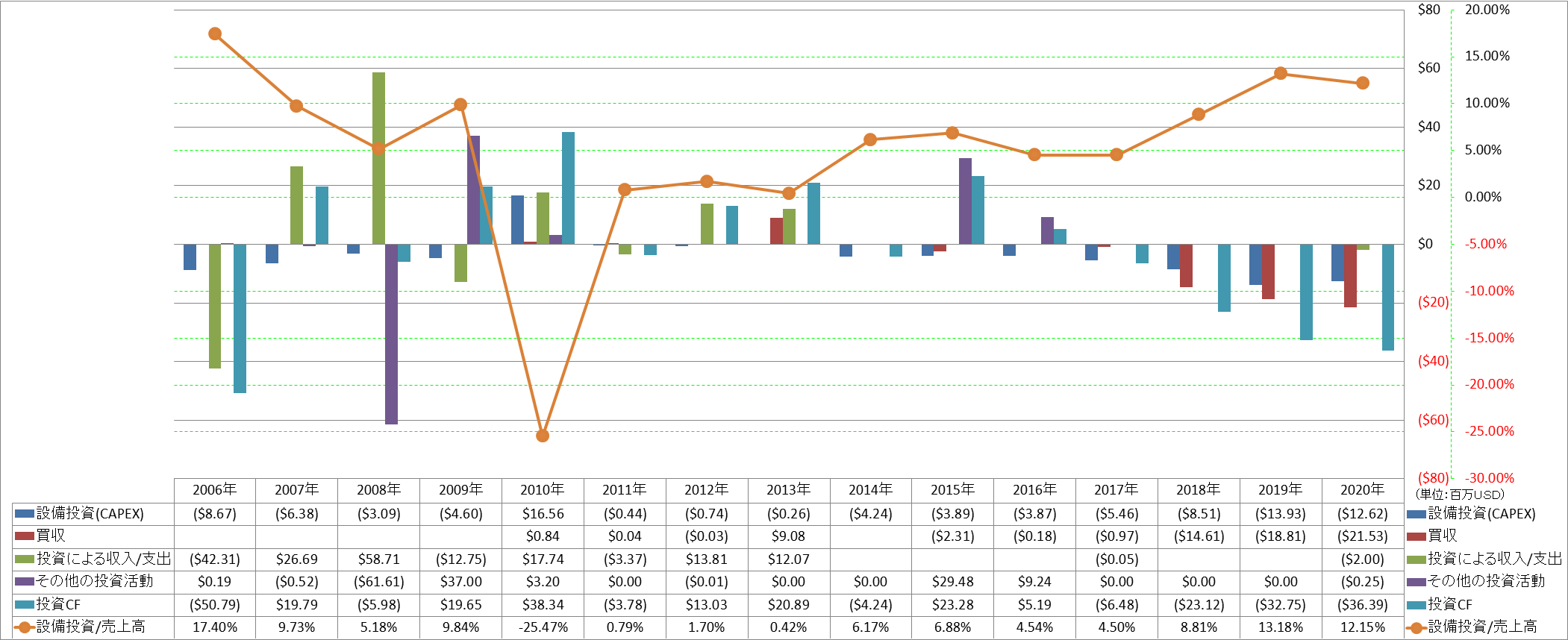This screenshot has width=1568, height=640.
Task: Click the orange 設備投資/売上高 line marker in left table
Action: click(25, 627)
